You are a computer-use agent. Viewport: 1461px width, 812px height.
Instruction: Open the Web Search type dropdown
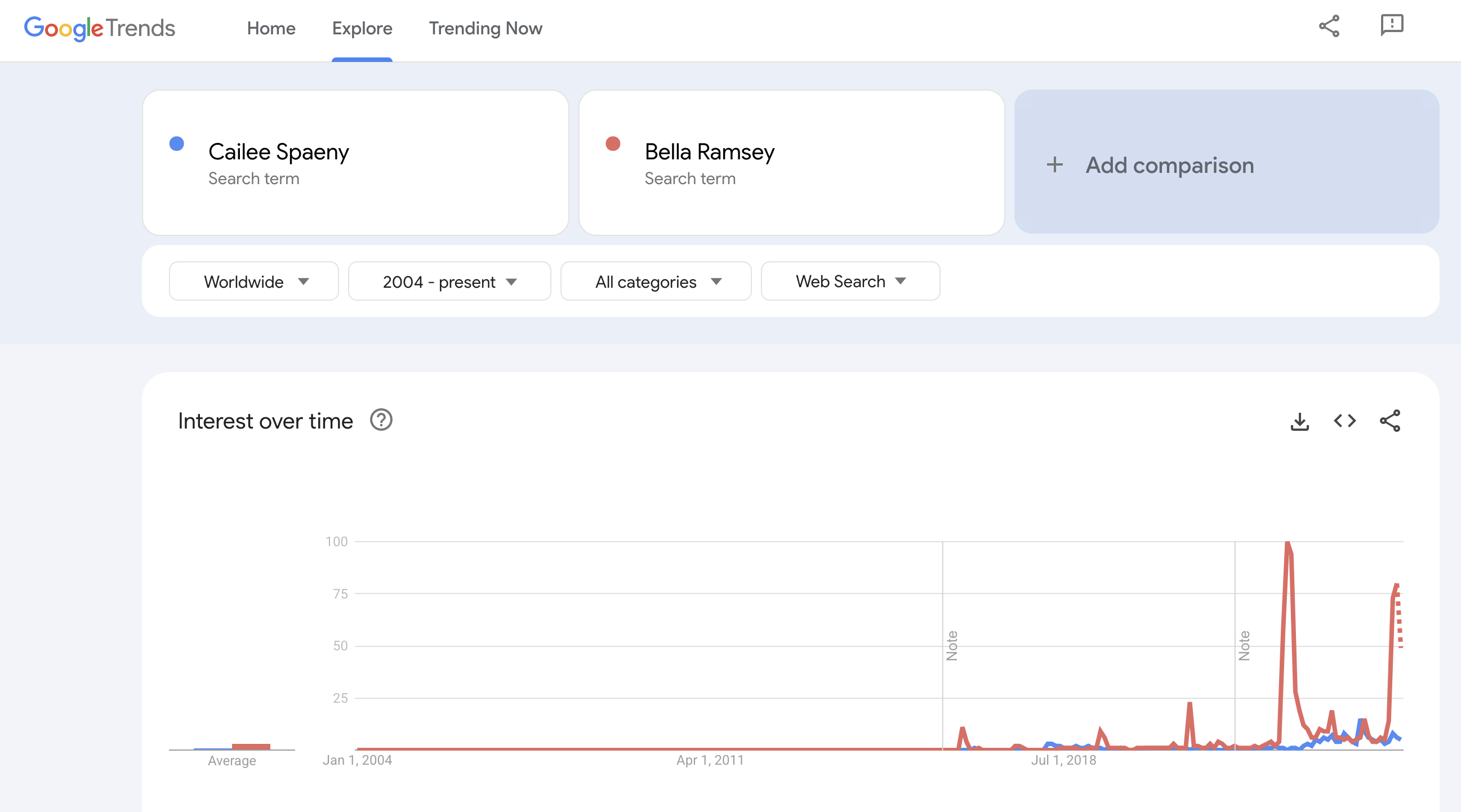tap(850, 281)
